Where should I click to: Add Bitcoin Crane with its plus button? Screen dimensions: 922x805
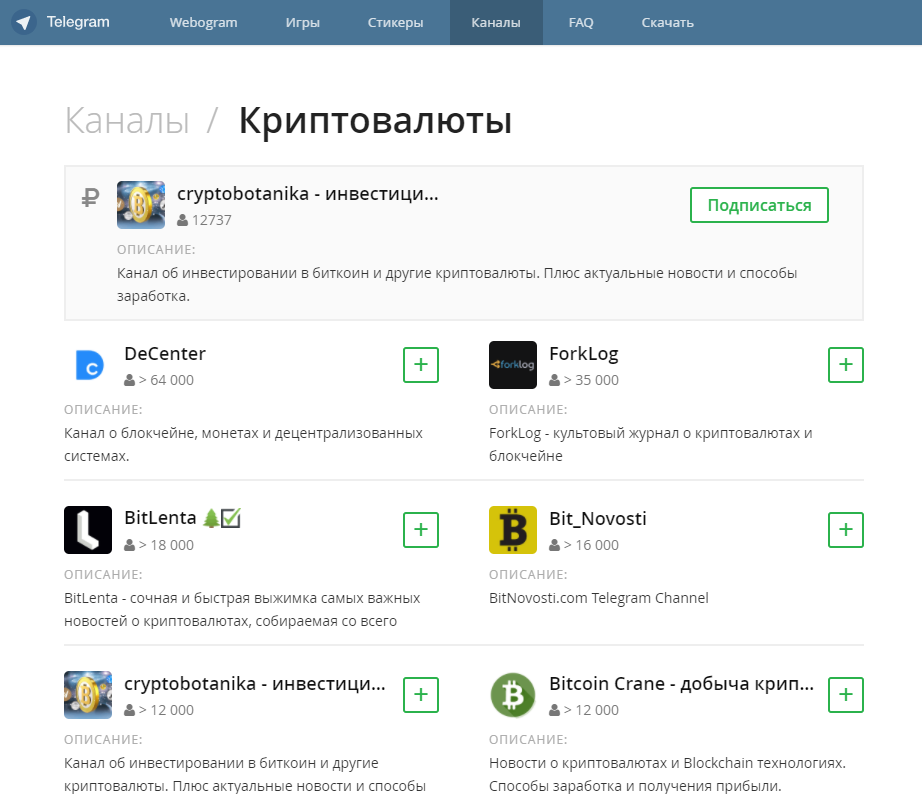point(845,694)
